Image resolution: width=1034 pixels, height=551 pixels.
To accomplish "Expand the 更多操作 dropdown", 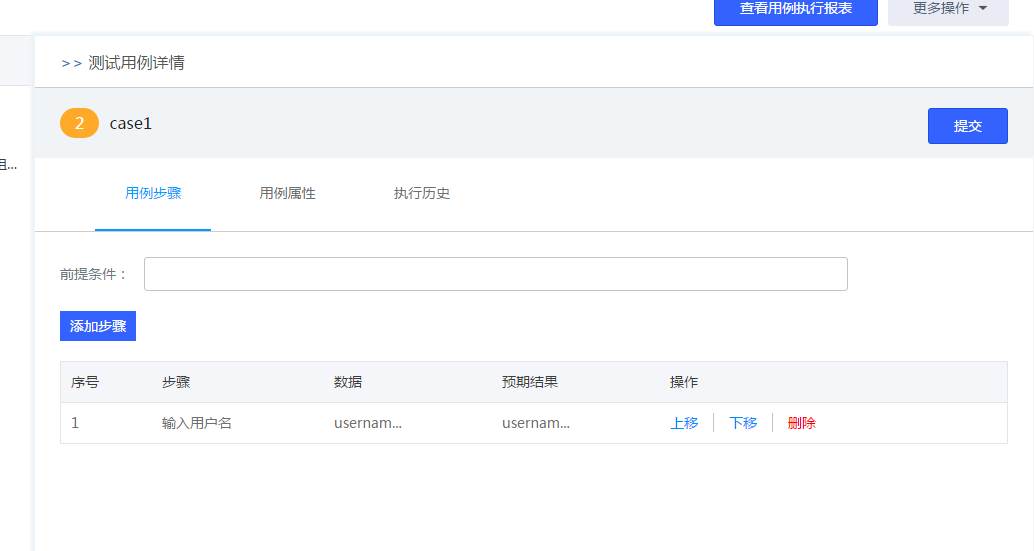I will (949, 9).
